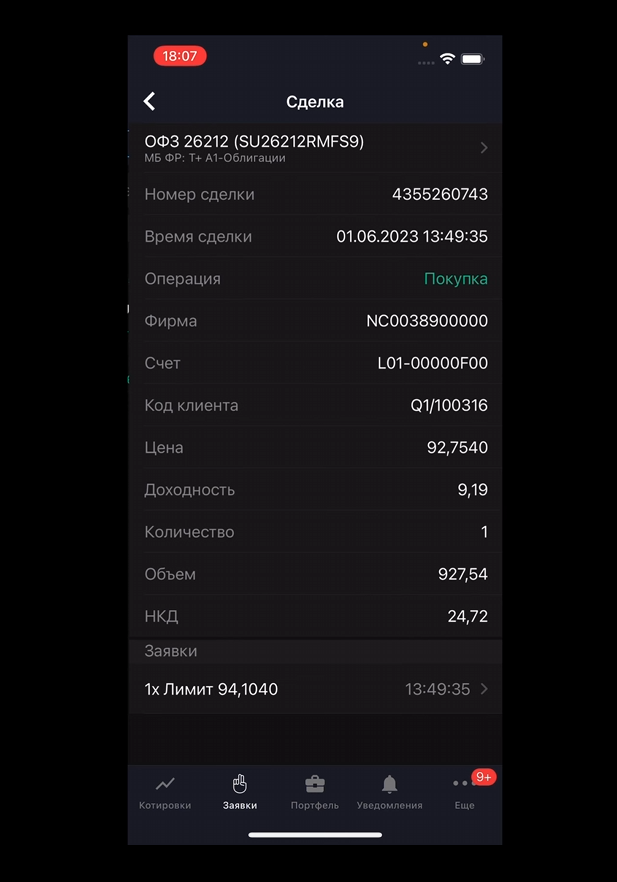
Task: Open the ОФЗ 26212 instrument row
Action: pos(300,148)
